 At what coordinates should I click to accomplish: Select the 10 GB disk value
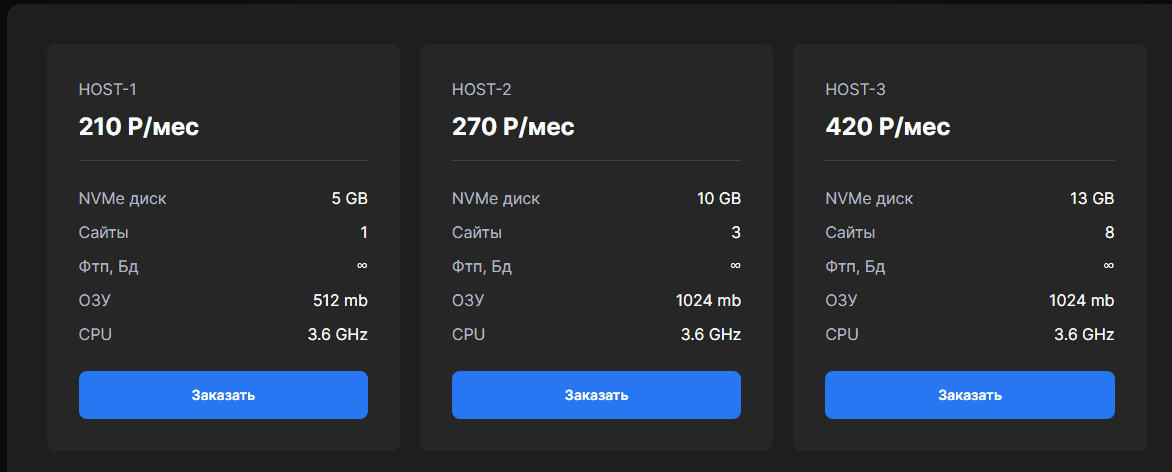coord(719,198)
